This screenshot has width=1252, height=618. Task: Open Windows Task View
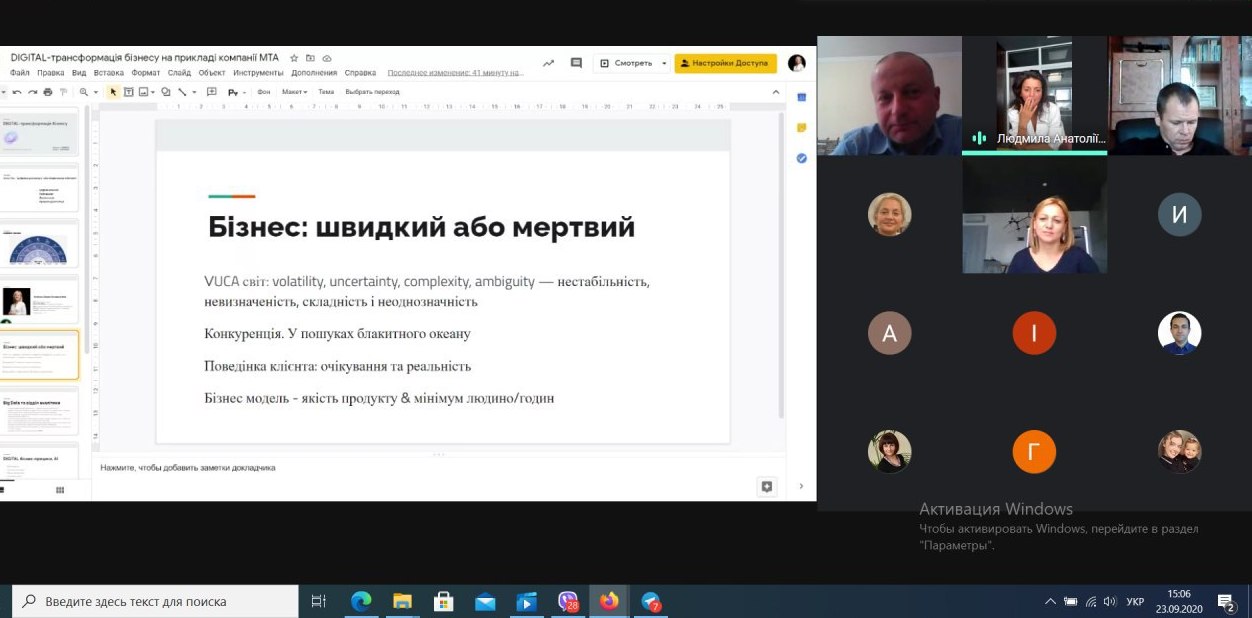click(319, 601)
